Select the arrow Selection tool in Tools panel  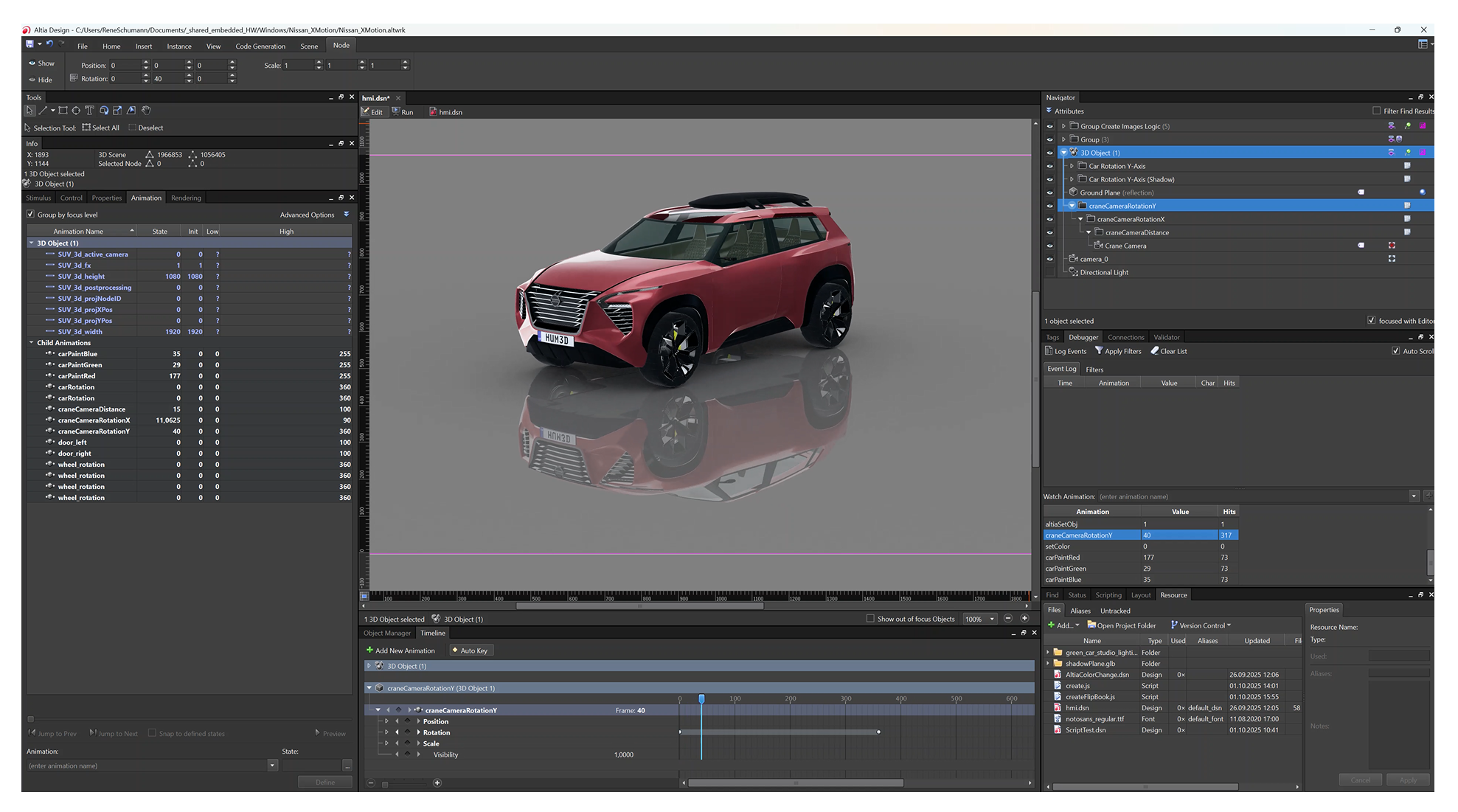29,111
